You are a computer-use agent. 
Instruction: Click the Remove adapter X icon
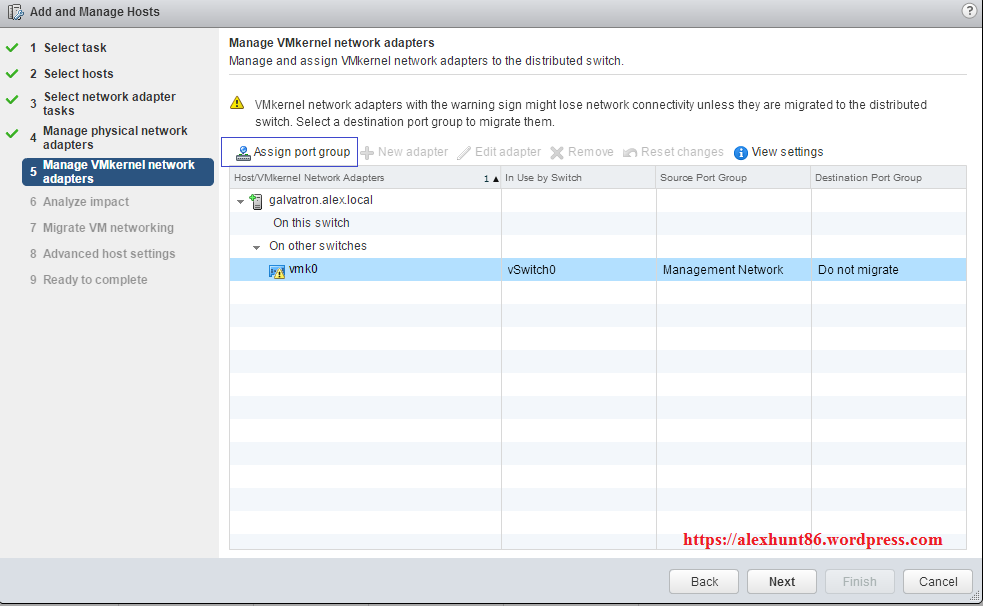(557, 153)
